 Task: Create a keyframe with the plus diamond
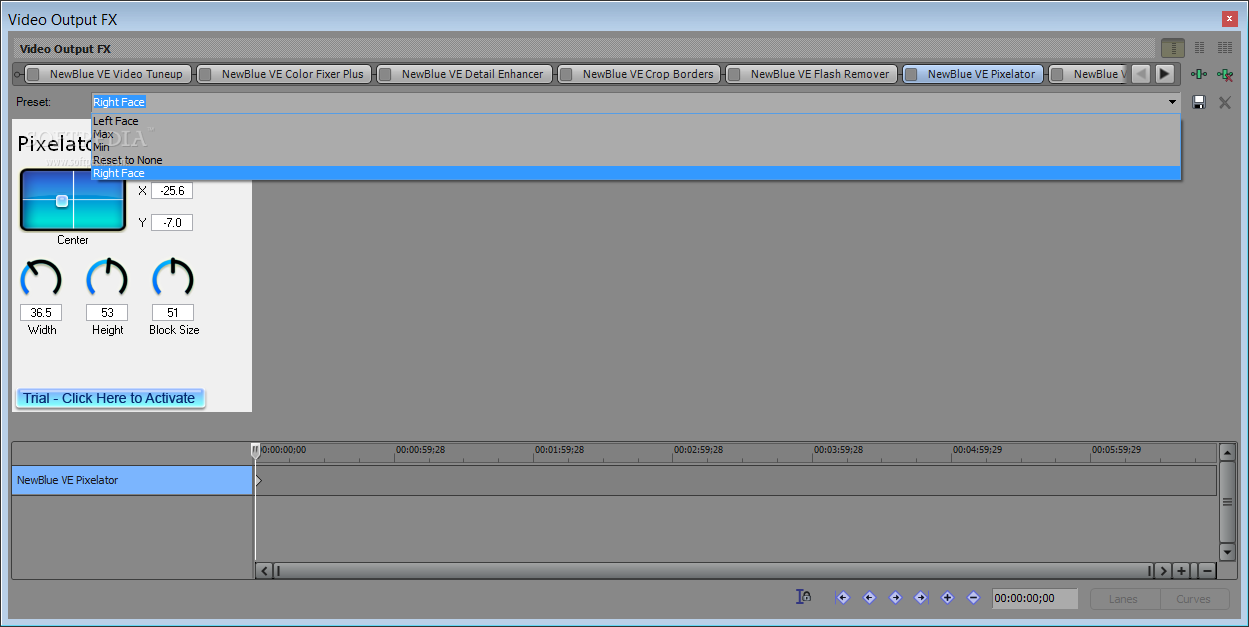[948, 598]
